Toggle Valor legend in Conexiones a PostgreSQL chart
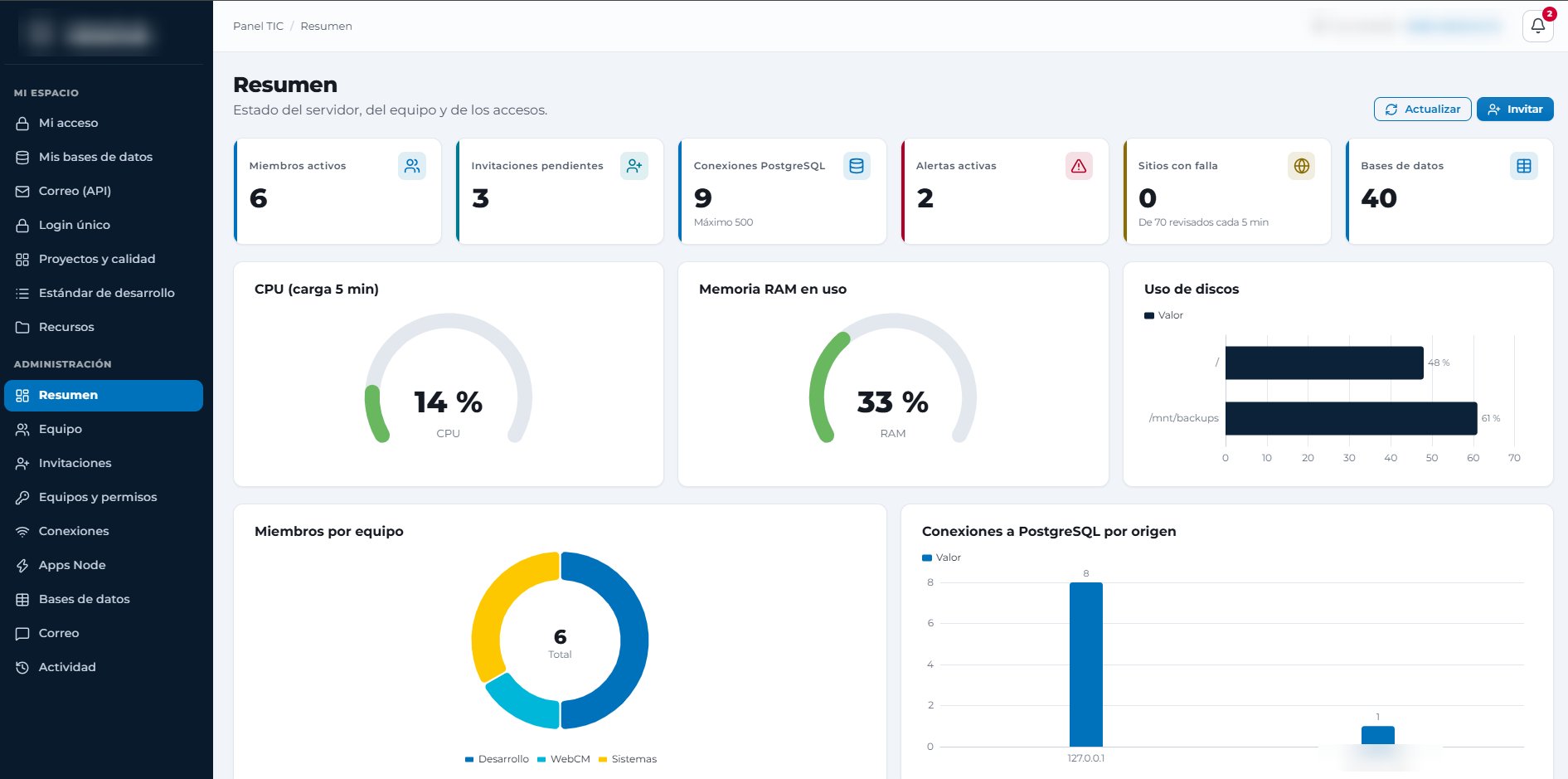Screen dimensions: 1568x779 click(x=941, y=557)
